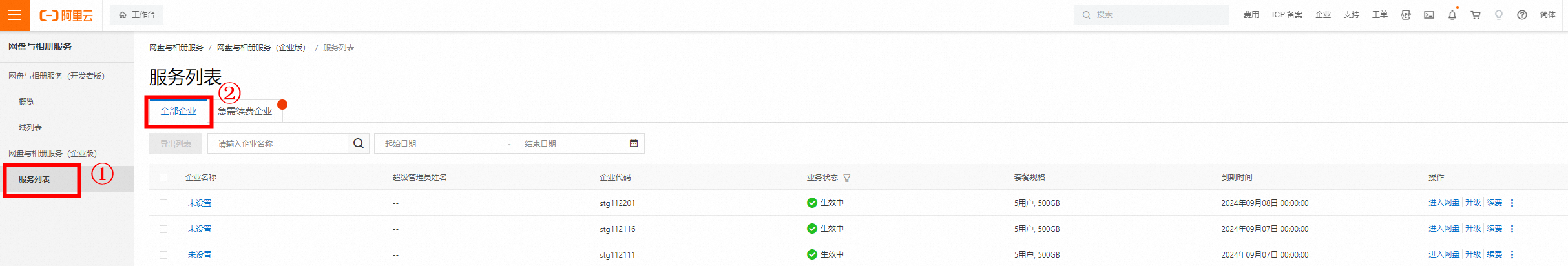Tick the select-all checkbox in table header
Viewport: 1568px width, 266px height.
point(163,178)
